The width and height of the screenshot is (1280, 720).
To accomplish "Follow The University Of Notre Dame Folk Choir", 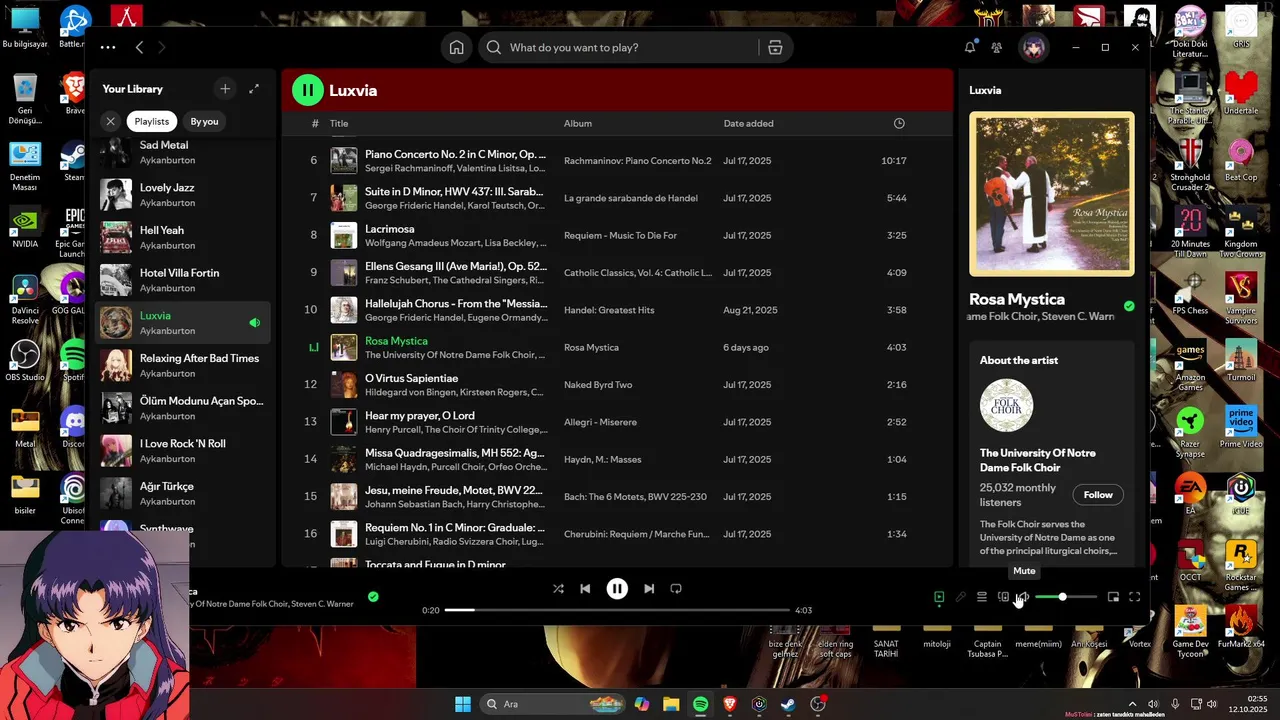I will pos(1098,495).
